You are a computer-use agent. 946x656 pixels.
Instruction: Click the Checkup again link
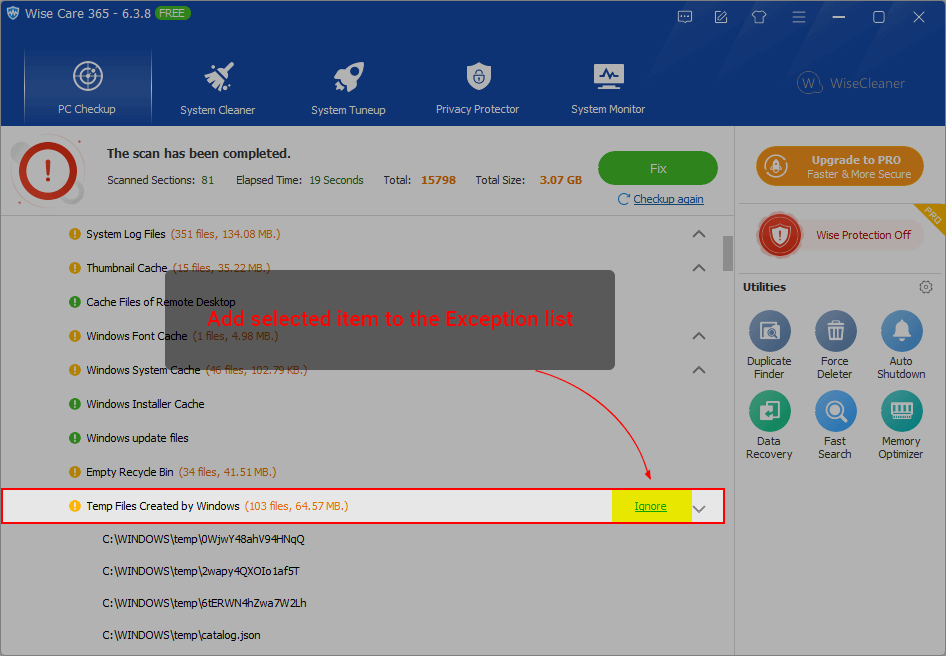click(667, 199)
